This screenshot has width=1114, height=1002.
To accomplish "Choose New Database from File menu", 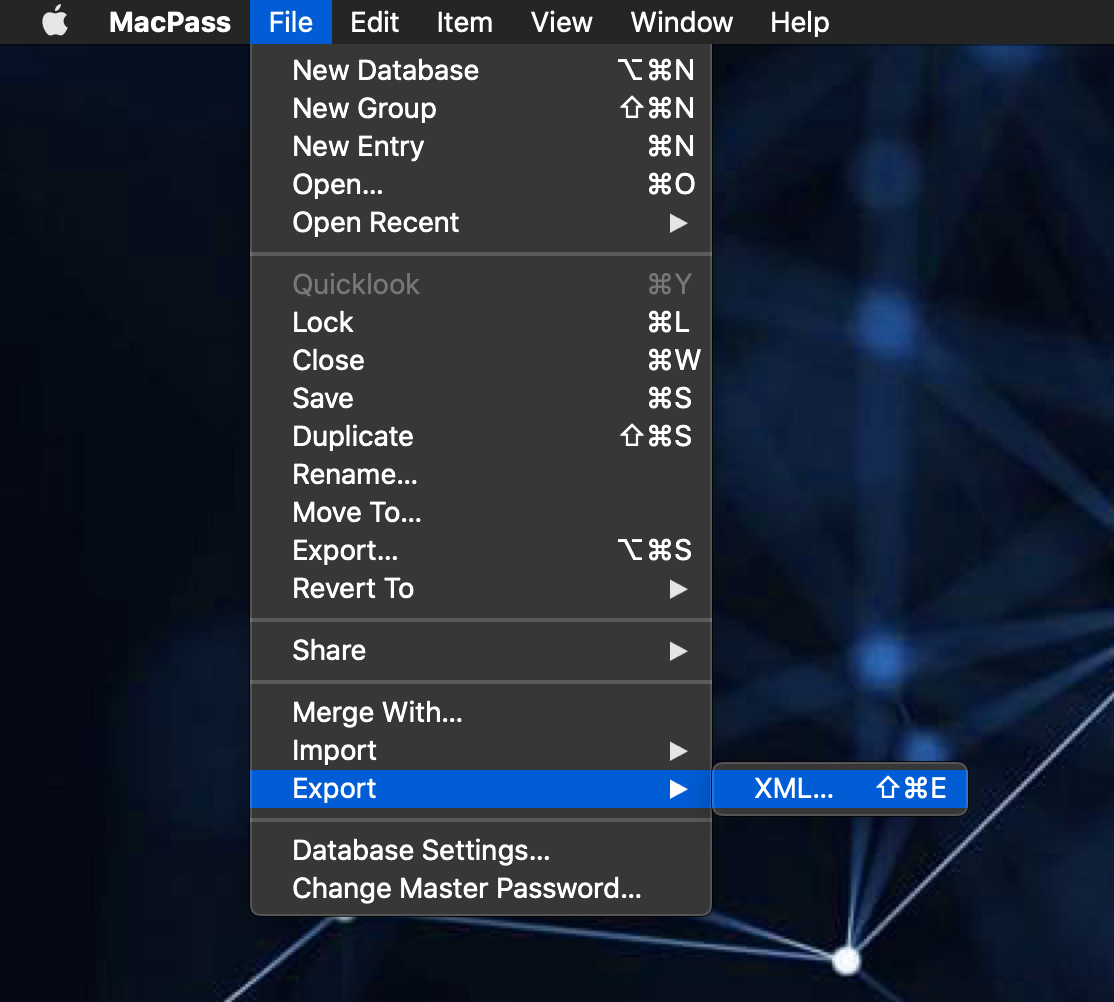I will click(x=385, y=70).
